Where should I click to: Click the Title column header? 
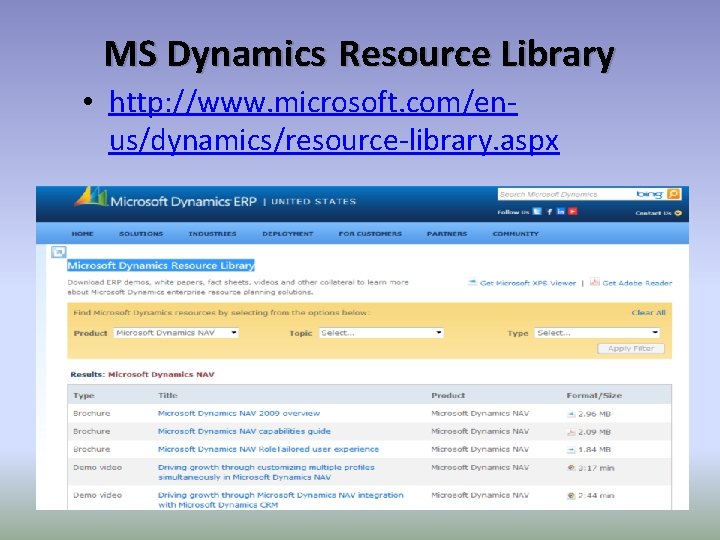coord(168,395)
